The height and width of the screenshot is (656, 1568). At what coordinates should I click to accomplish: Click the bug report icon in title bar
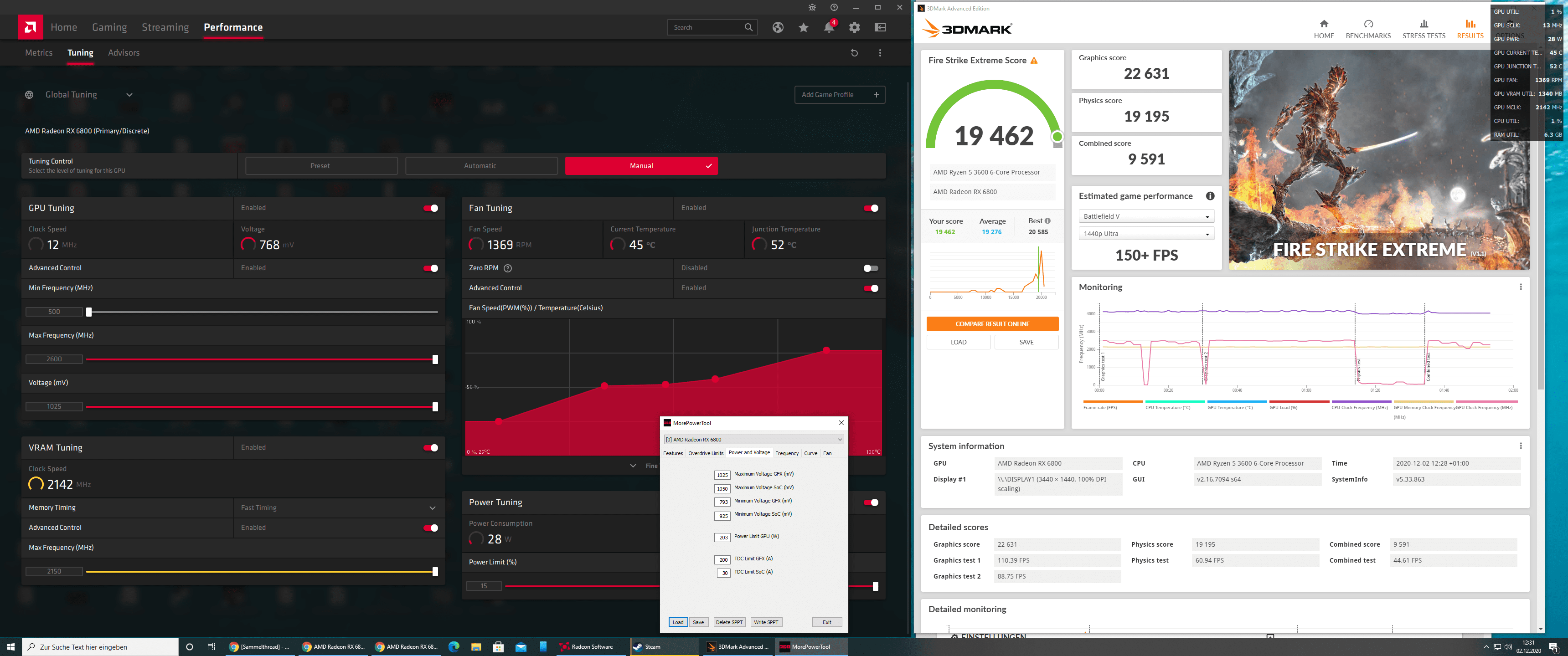coord(812,7)
